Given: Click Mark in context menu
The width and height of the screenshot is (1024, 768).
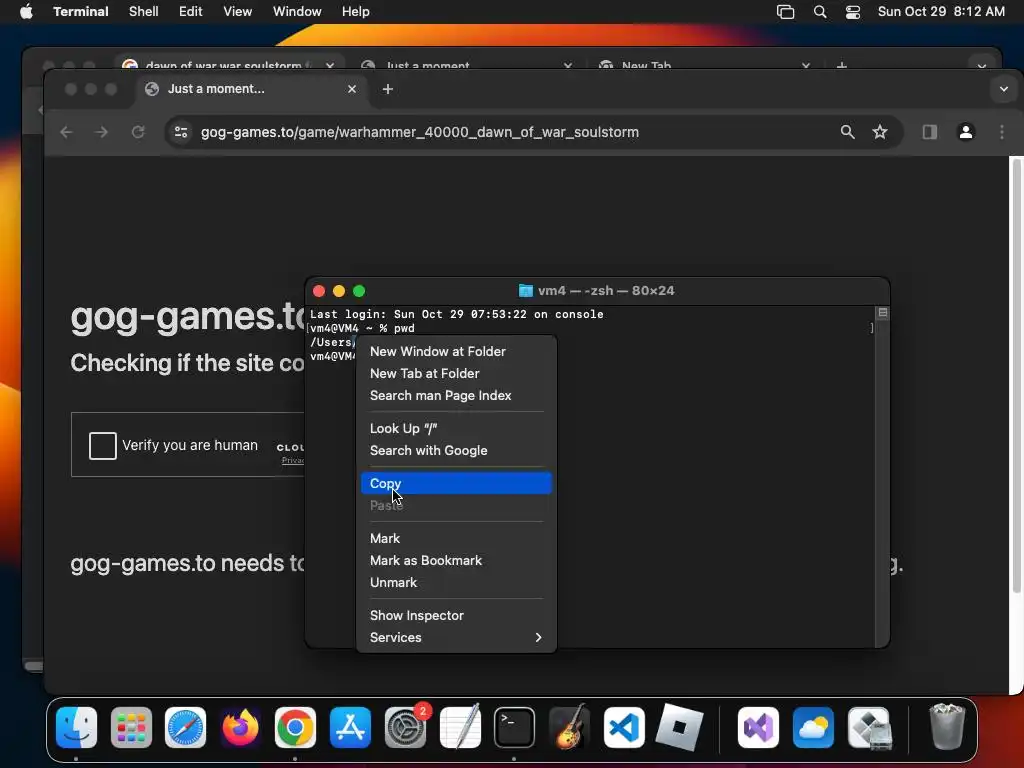Looking at the screenshot, I should point(456,538).
